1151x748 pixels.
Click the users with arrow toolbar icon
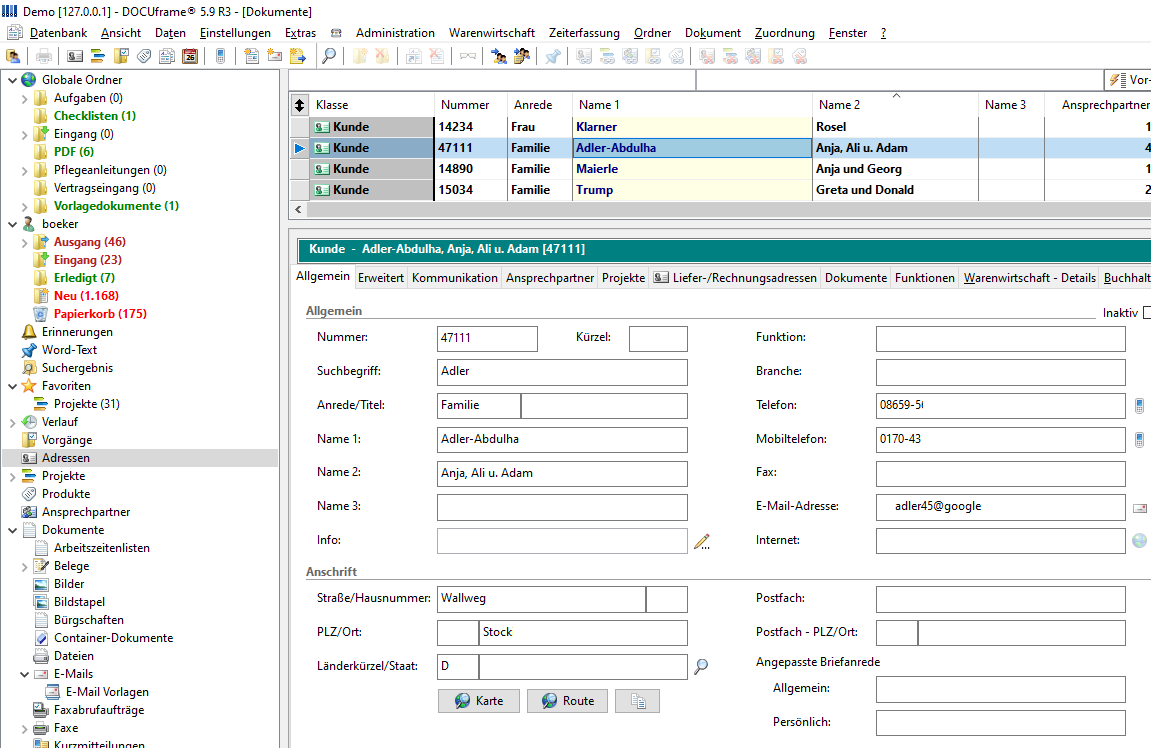(x=499, y=56)
